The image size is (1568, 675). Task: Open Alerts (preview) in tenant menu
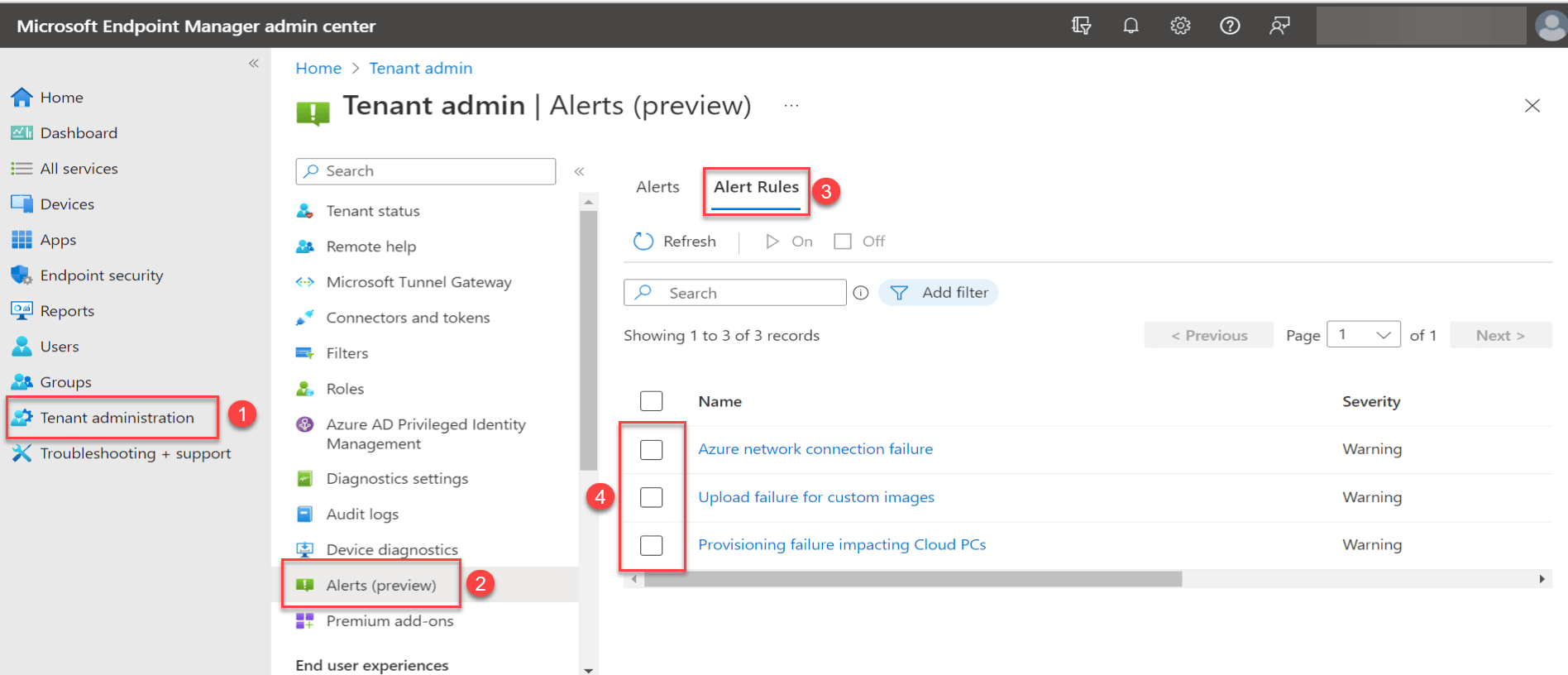(381, 585)
